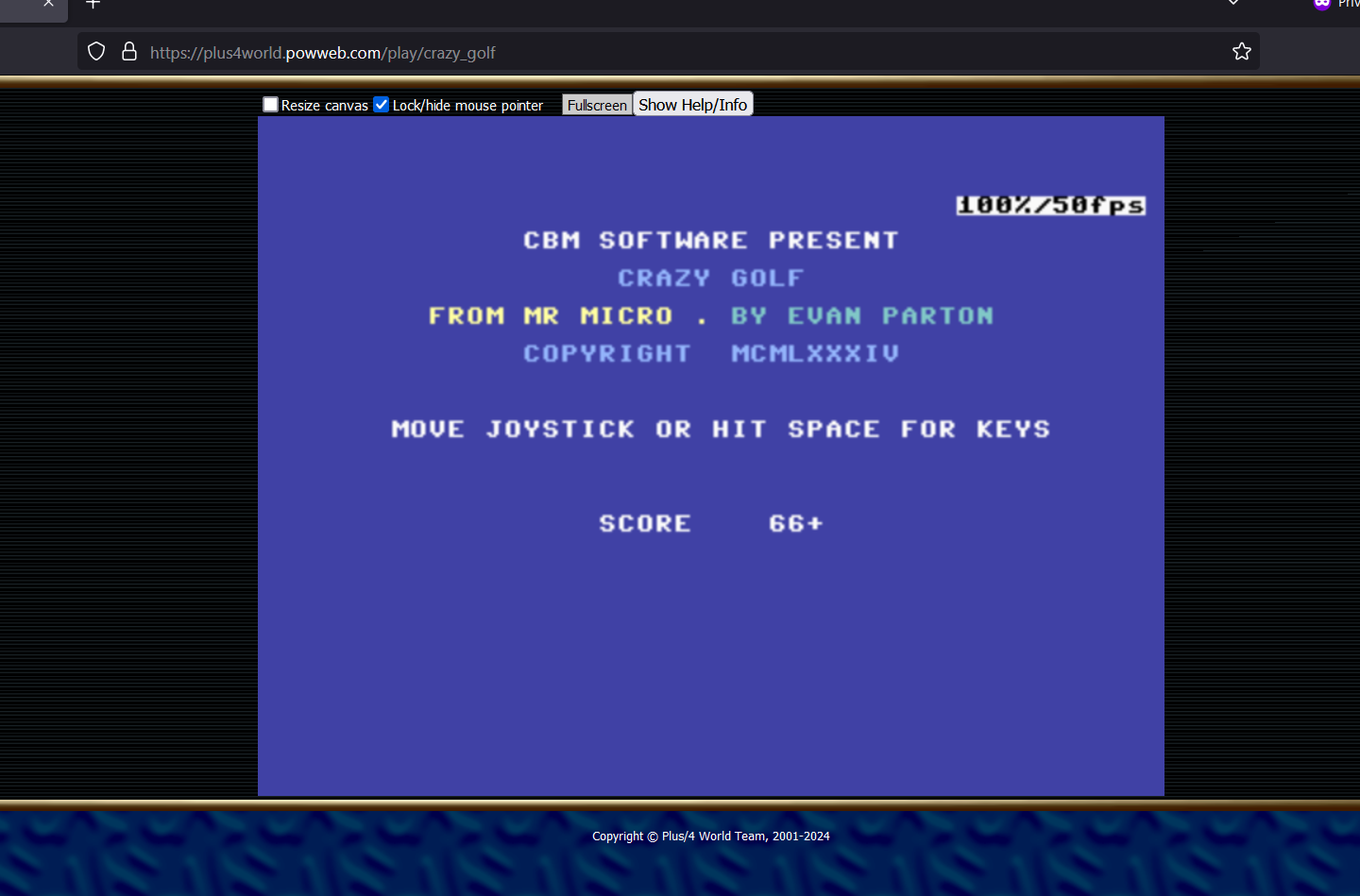Click the Show Help/Info button

pos(693,105)
